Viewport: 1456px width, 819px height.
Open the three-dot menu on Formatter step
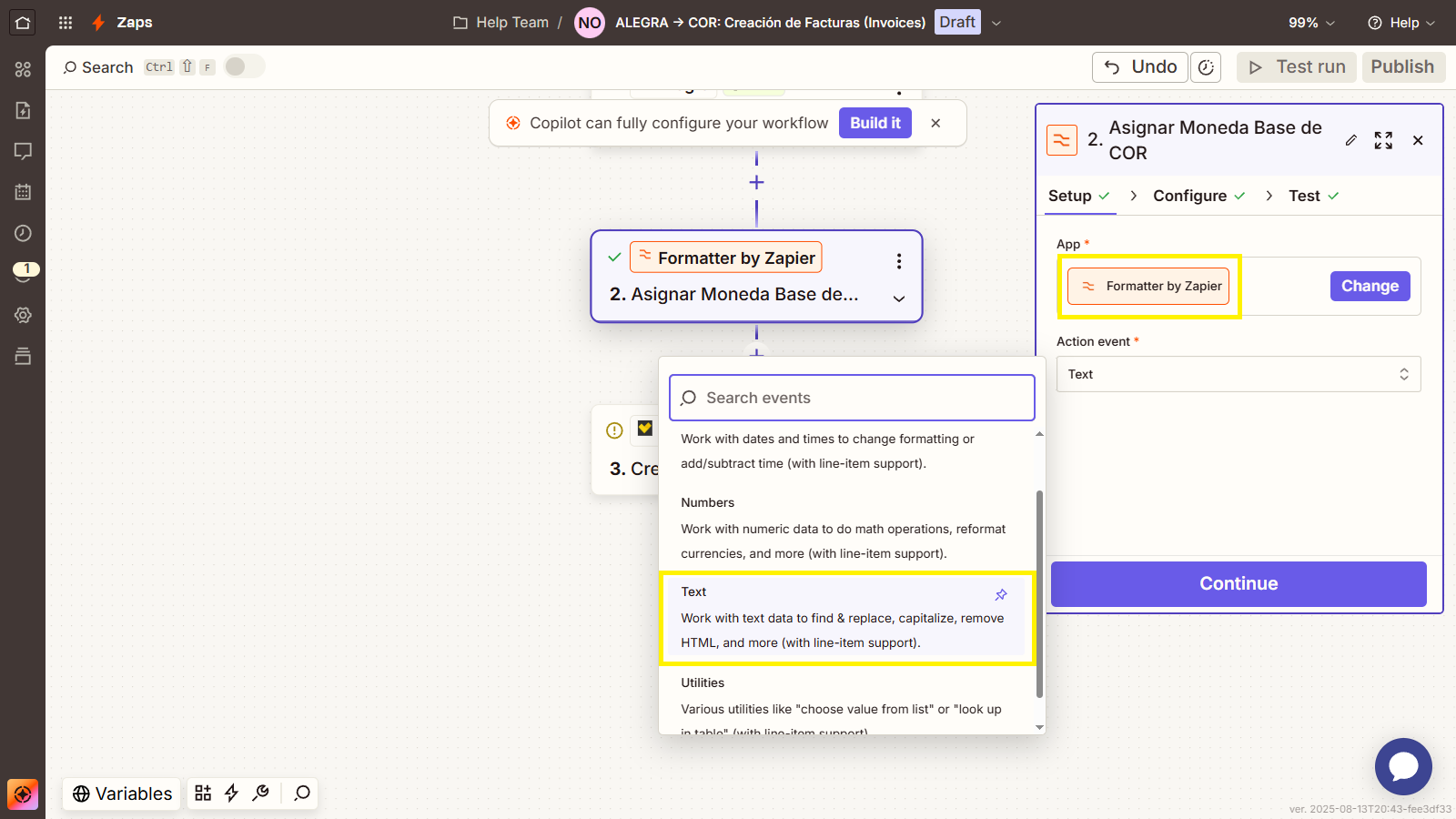point(899,261)
